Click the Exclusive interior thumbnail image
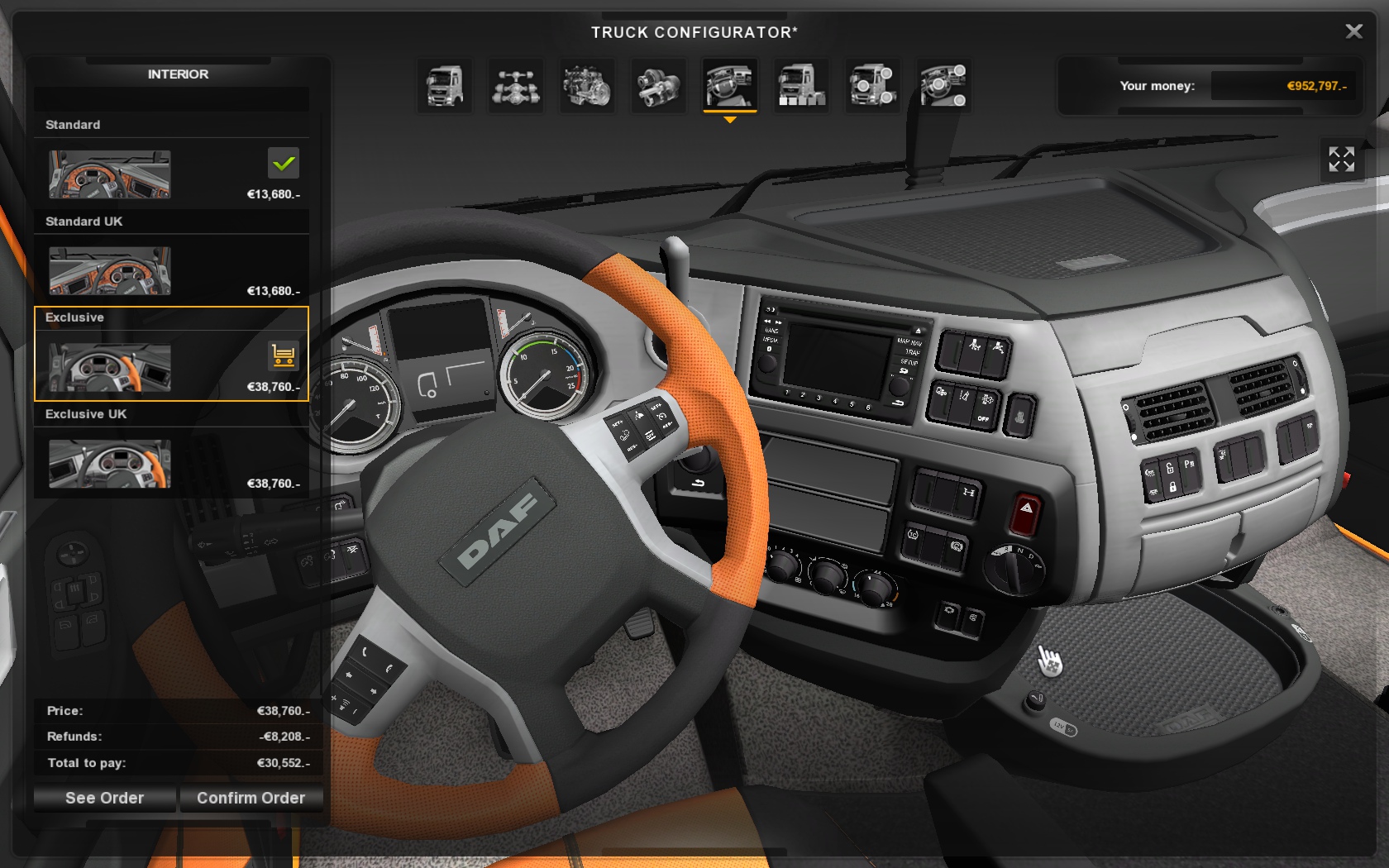1389x868 pixels. [x=110, y=367]
